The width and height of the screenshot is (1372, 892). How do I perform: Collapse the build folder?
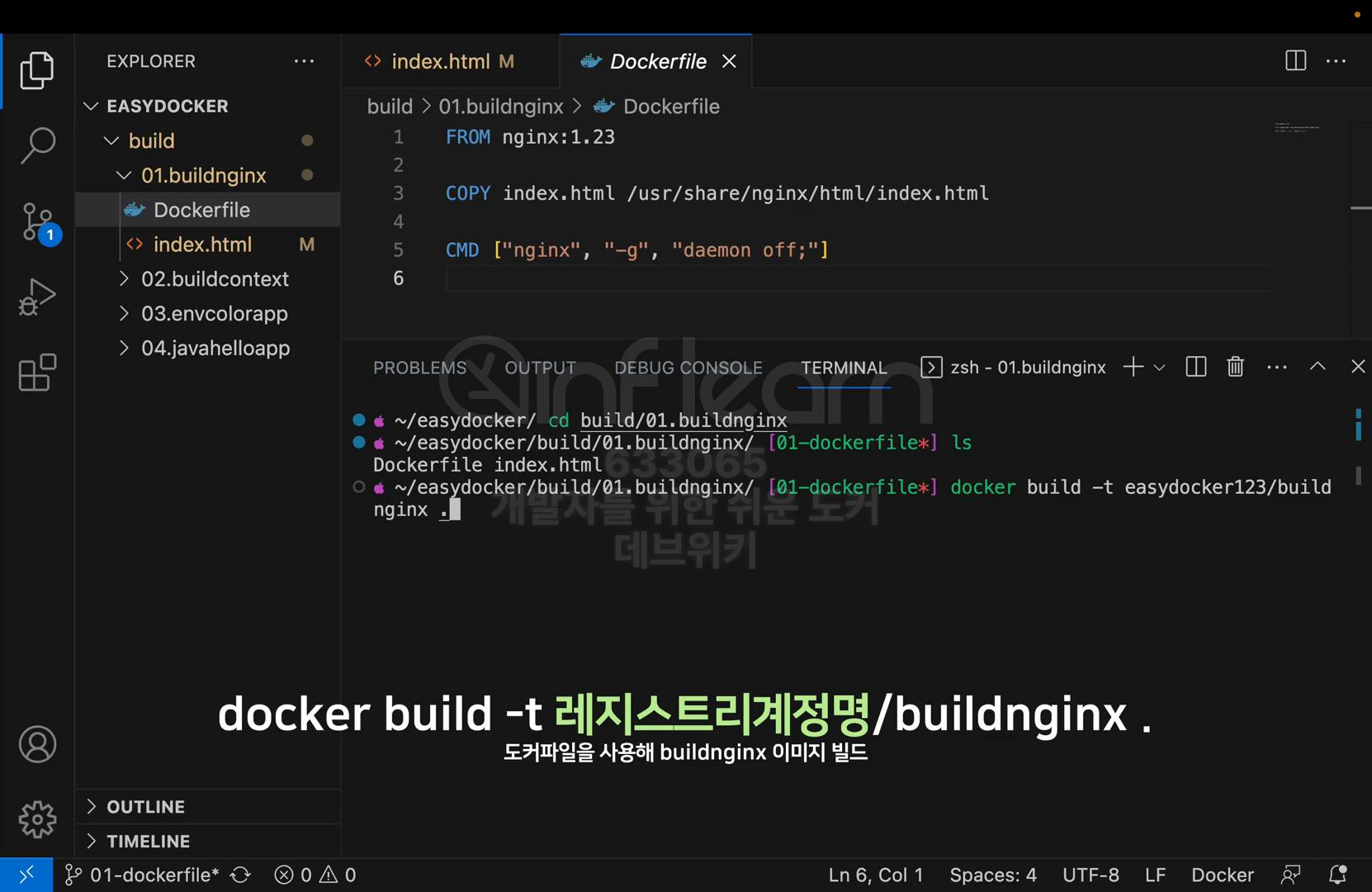[x=208, y=140]
